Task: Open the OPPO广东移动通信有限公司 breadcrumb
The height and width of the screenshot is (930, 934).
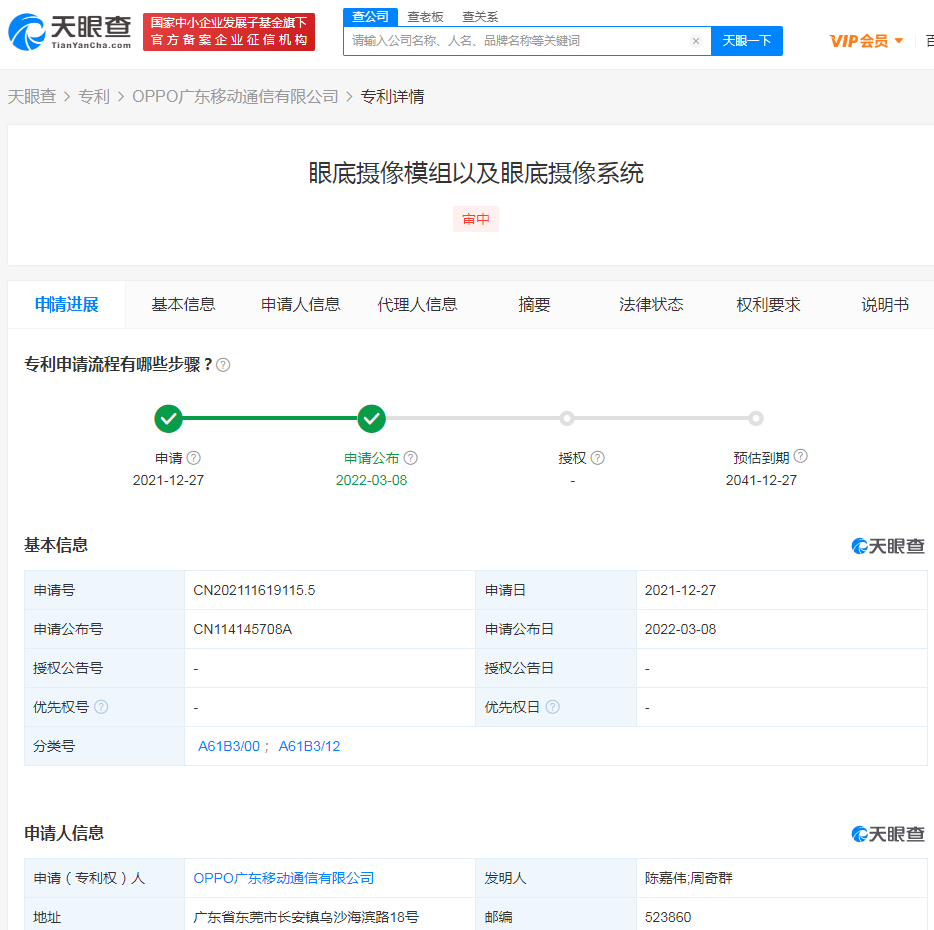Action: tap(235, 97)
